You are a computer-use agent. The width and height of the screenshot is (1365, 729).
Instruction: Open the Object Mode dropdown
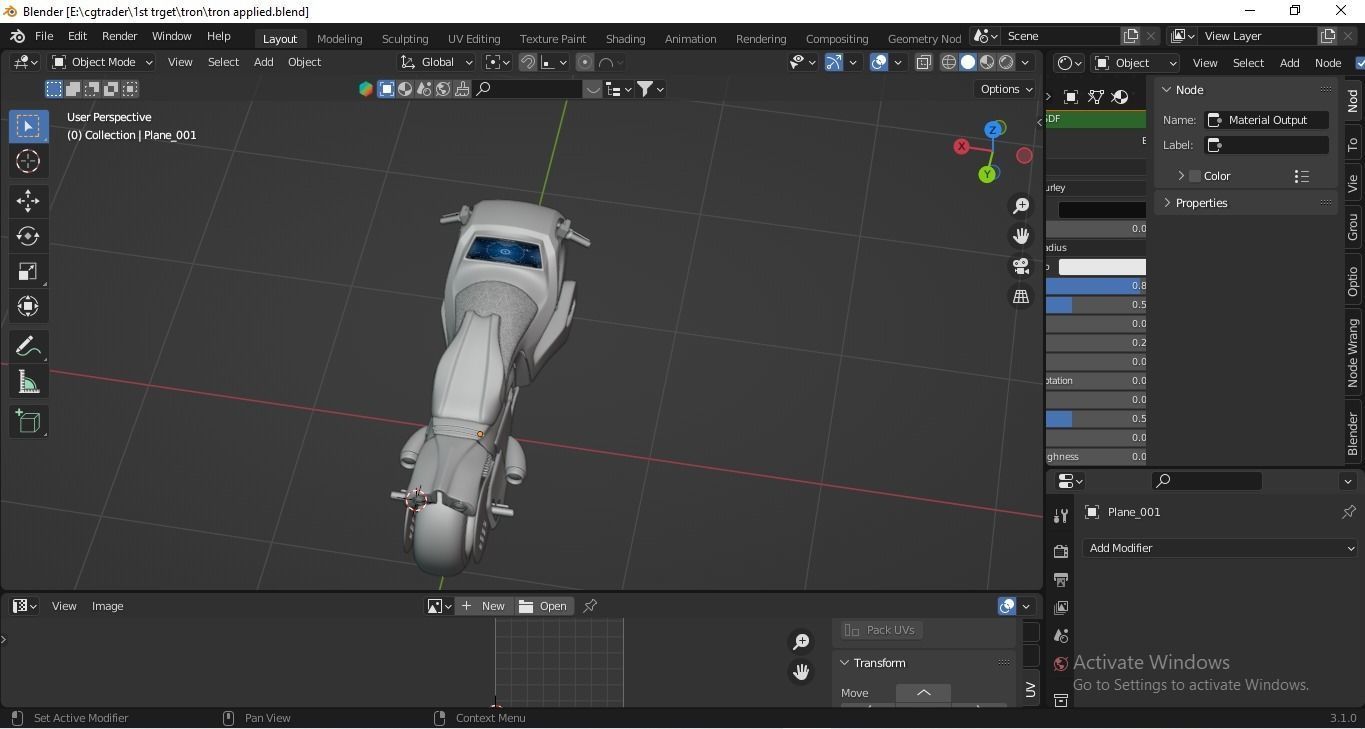click(102, 62)
